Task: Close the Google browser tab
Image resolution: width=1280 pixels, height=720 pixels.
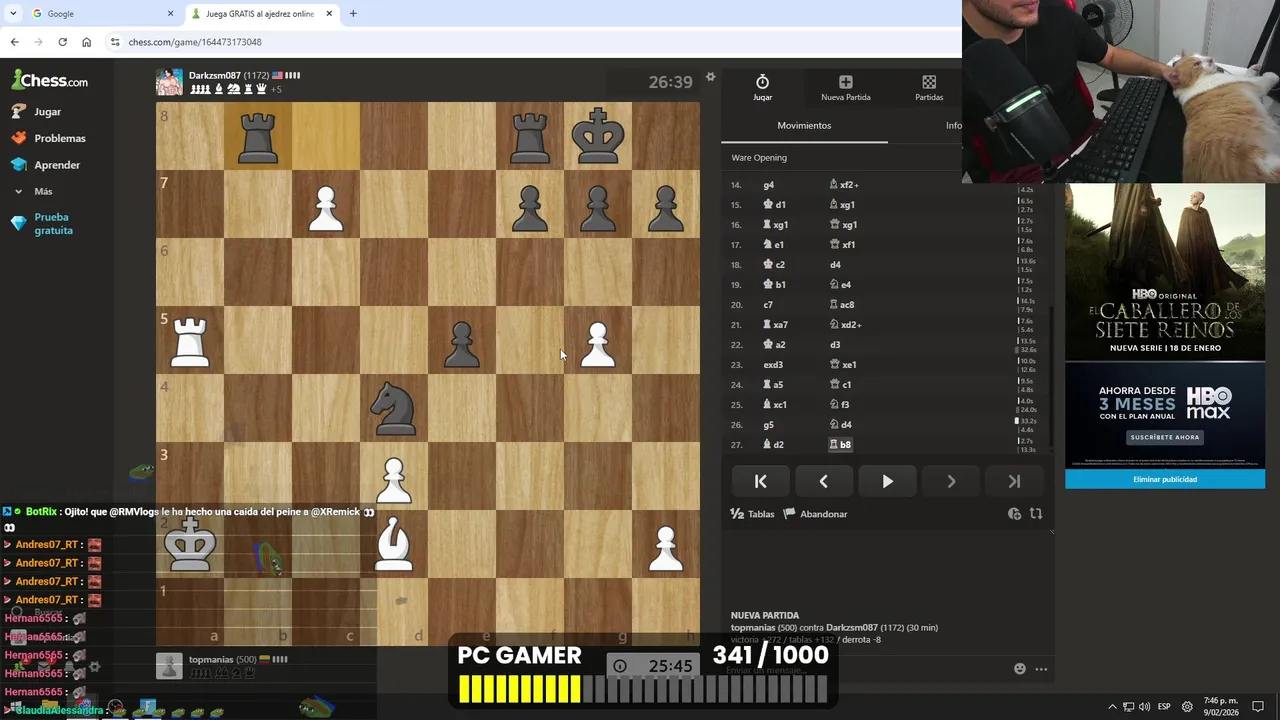Action: click(170, 14)
